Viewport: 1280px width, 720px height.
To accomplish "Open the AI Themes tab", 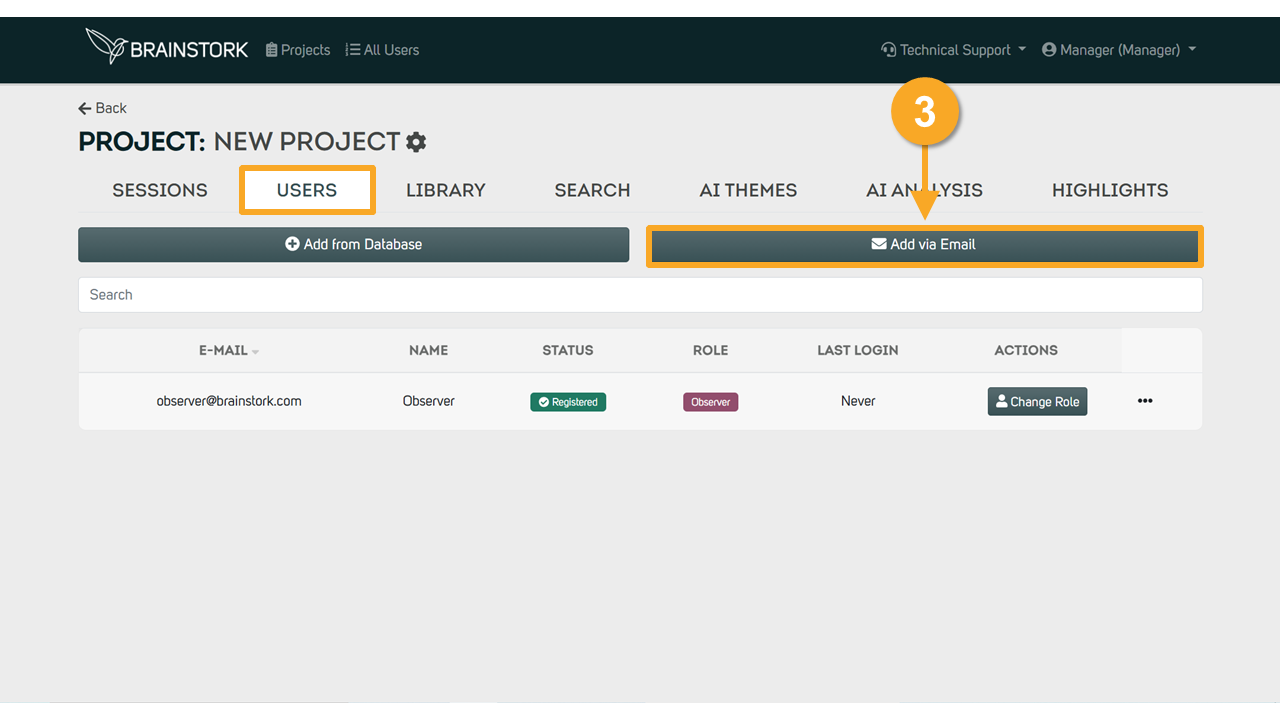I will click(748, 190).
